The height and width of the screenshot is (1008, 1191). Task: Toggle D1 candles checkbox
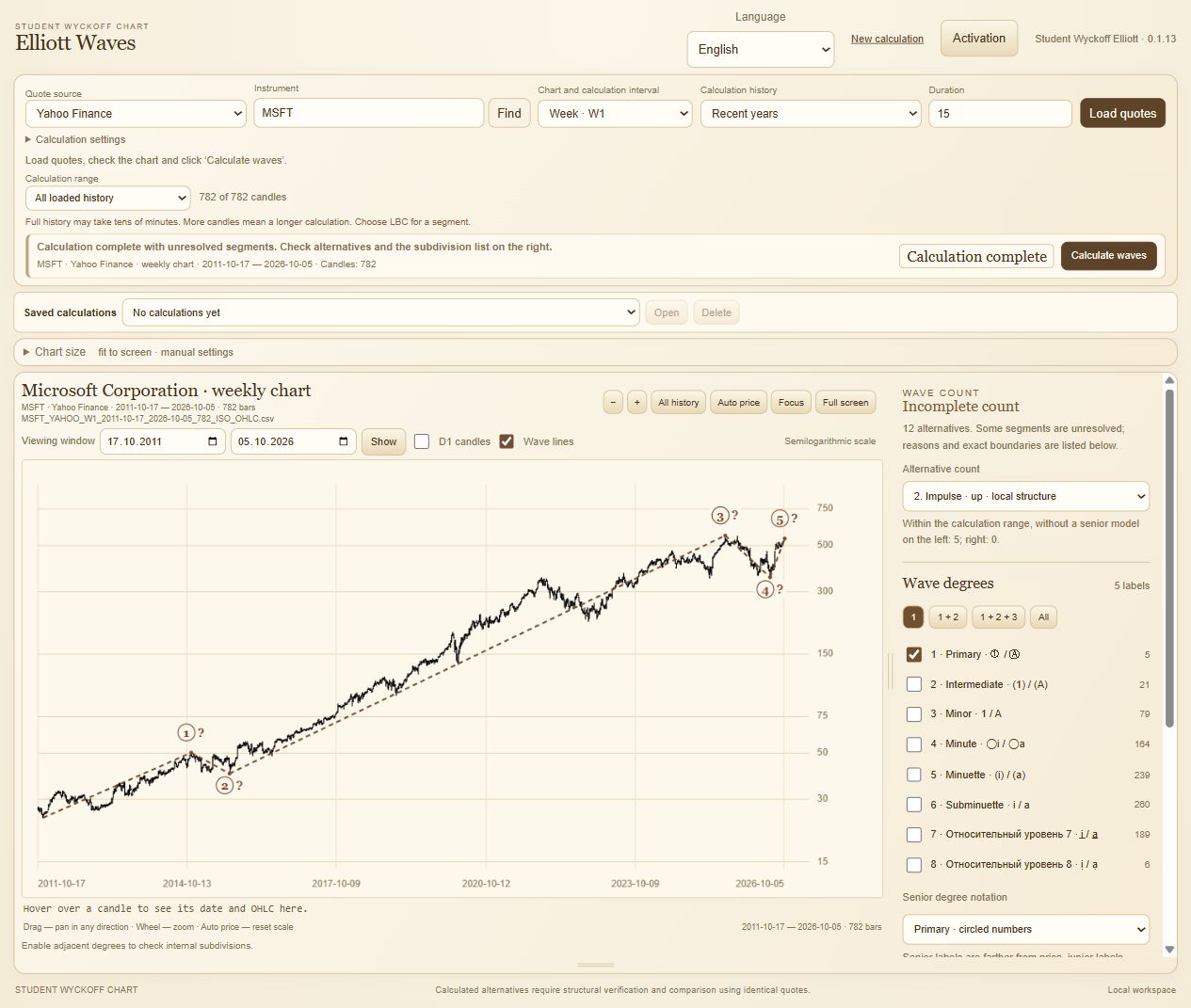click(422, 441)
